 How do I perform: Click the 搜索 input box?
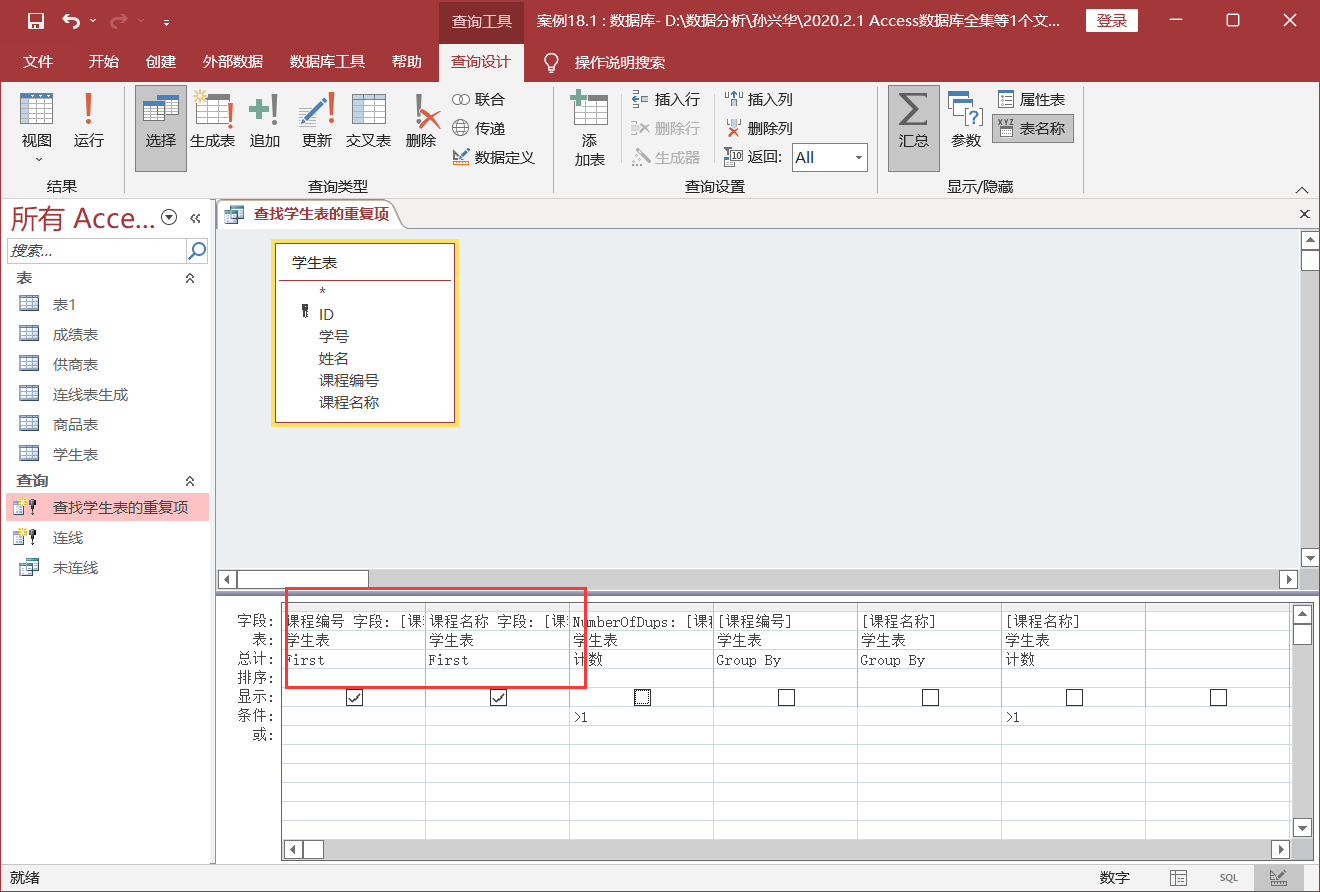pyautogui.click(x=96, y=250)
